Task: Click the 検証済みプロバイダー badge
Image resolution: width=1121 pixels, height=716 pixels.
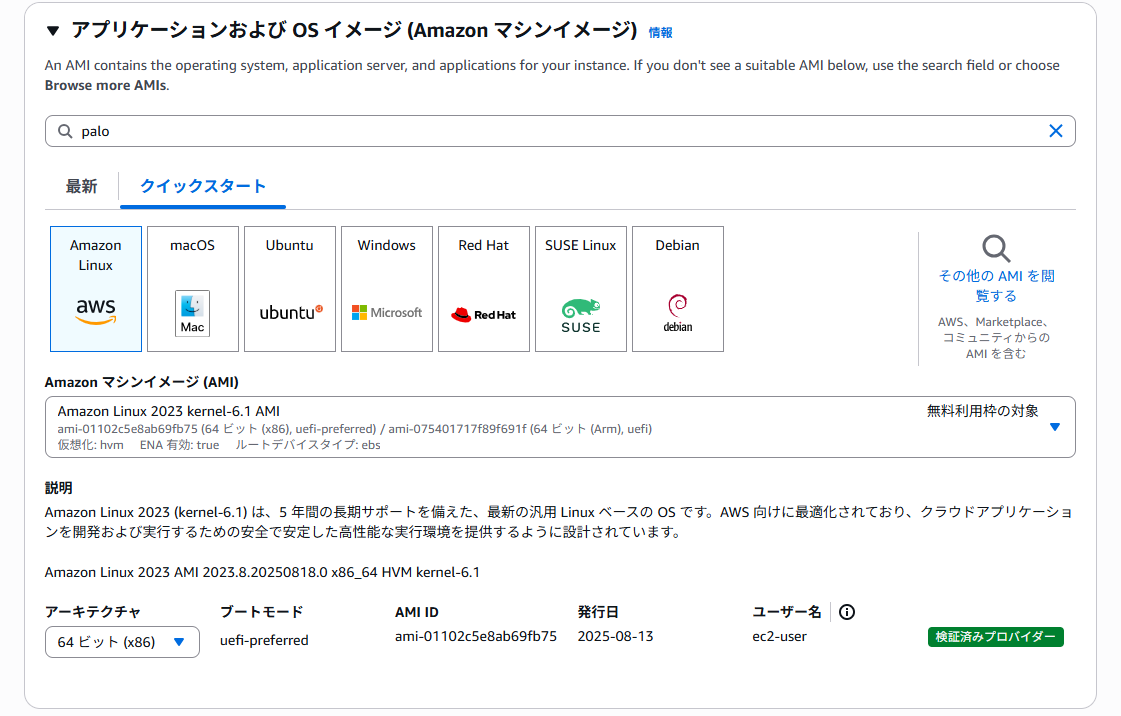Action: [x=995, y=637]
